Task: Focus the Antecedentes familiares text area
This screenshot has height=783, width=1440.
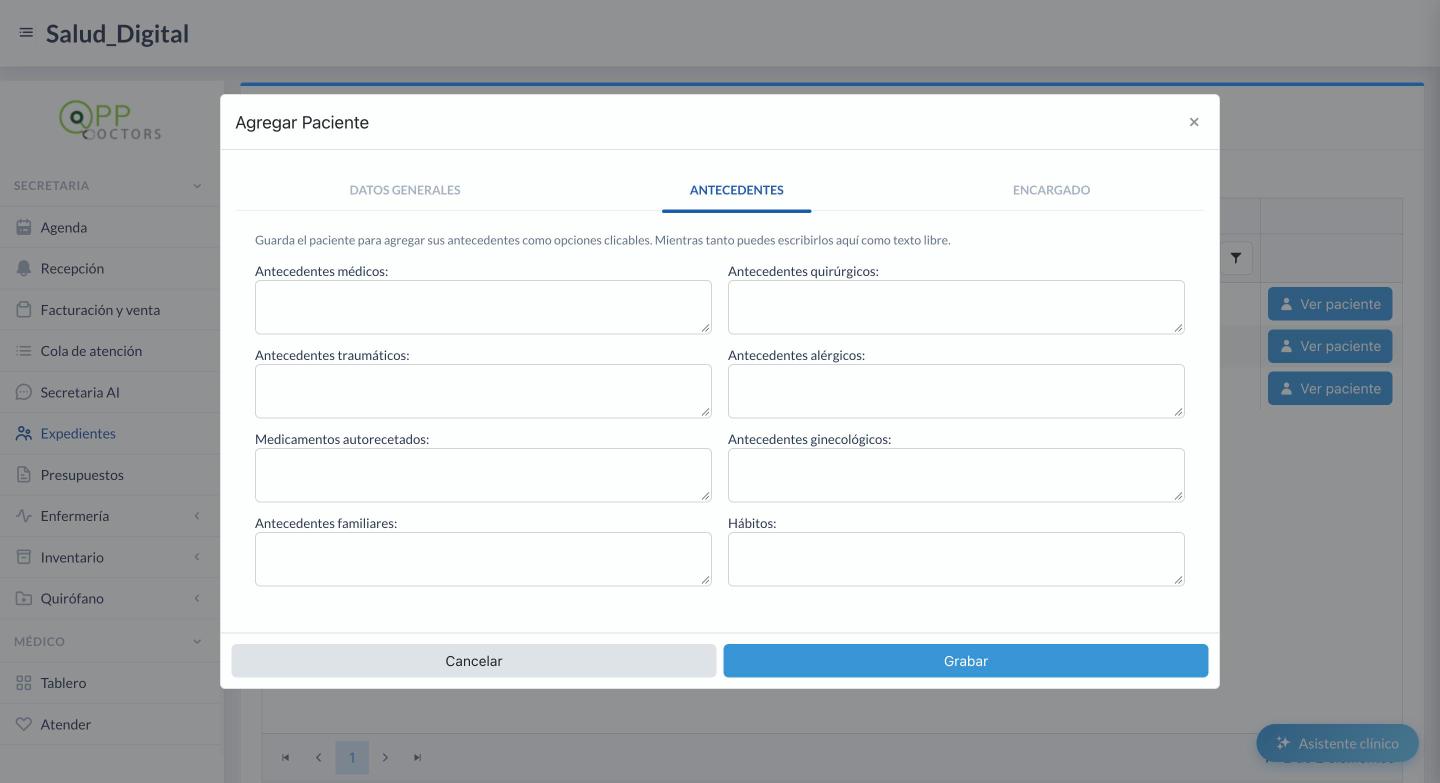Action: [483, 559]
